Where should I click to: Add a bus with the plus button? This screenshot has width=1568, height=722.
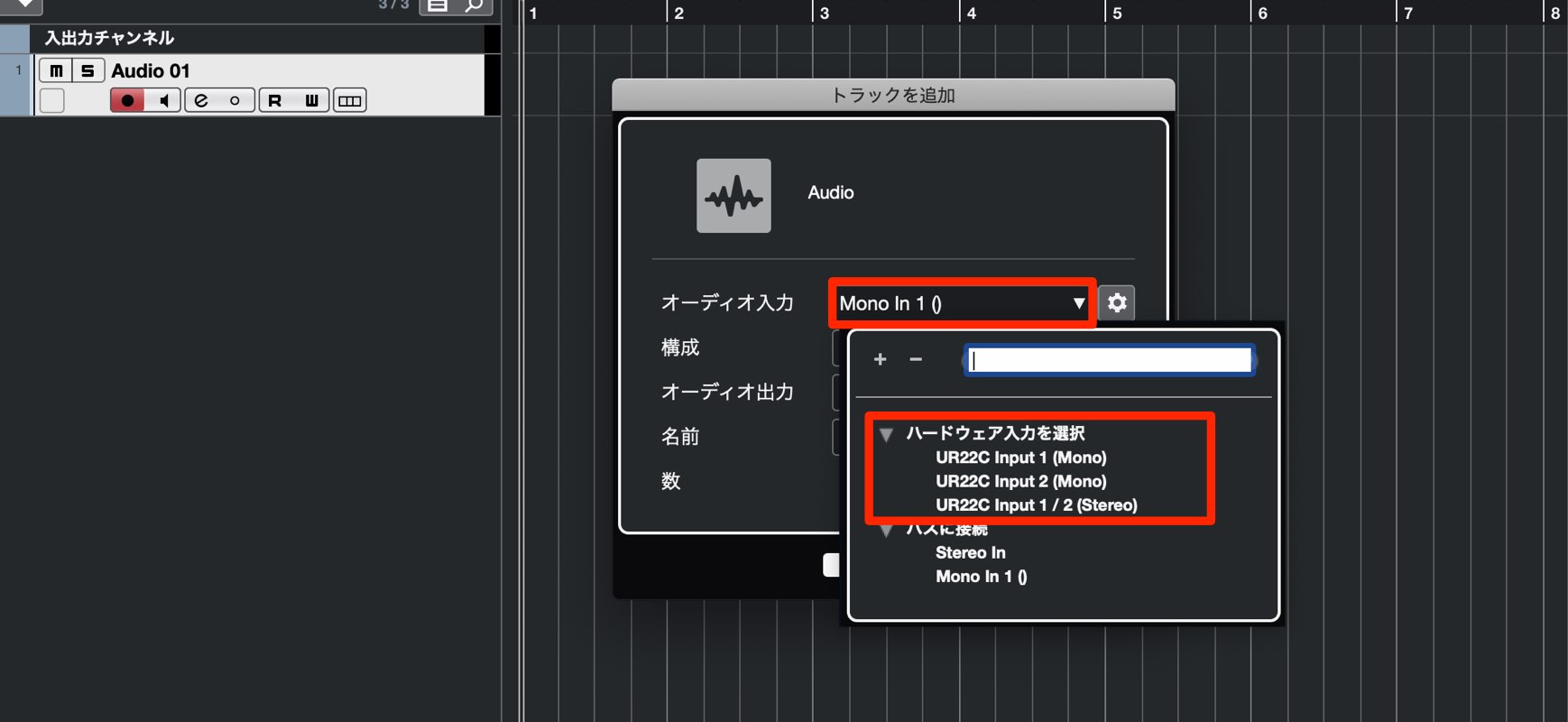click(x=881, y=359)
